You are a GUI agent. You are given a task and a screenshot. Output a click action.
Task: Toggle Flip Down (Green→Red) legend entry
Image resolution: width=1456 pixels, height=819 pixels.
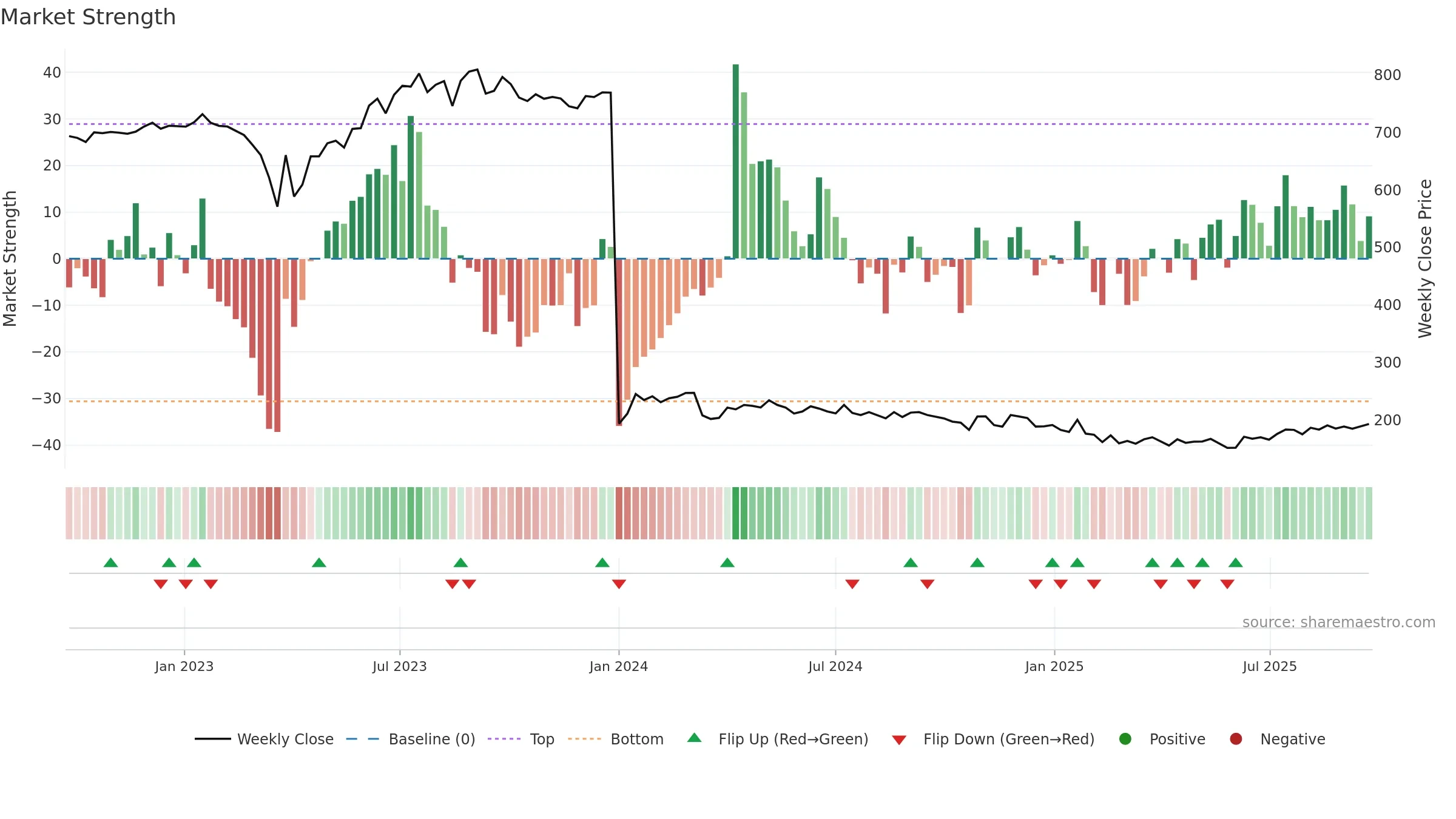click(993, 739)
